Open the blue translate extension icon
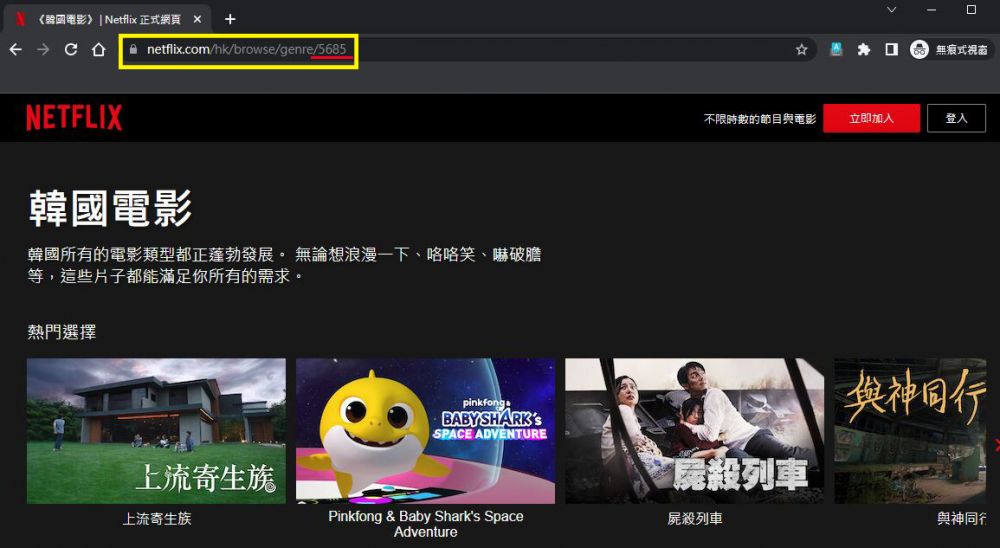Viewport: 1000px width, 548px height. [836, 49]
